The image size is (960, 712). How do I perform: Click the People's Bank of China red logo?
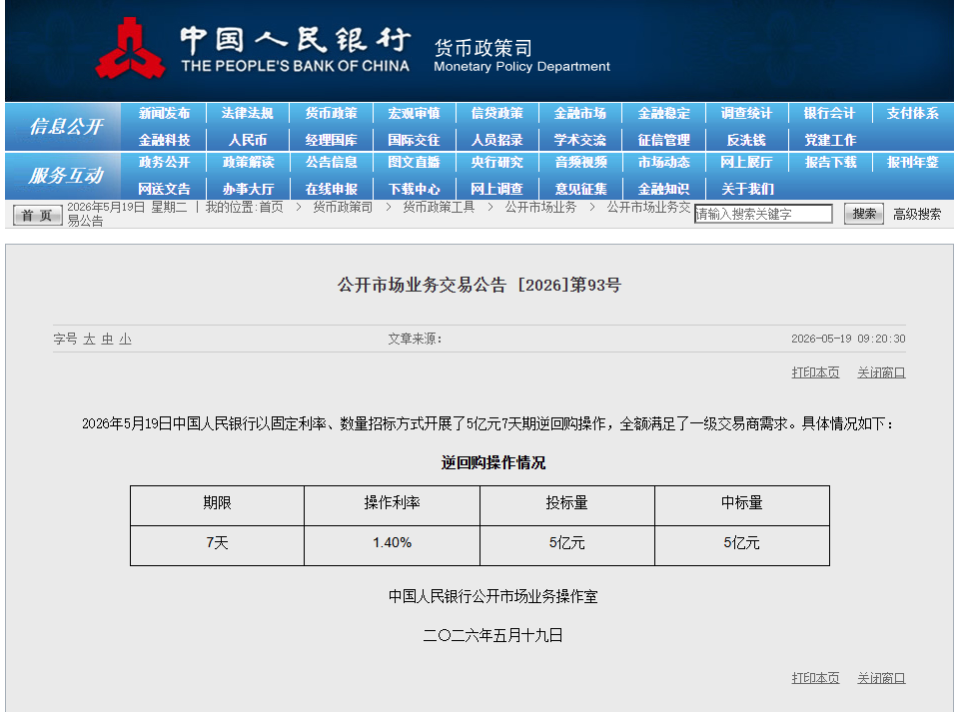[130, 48]
